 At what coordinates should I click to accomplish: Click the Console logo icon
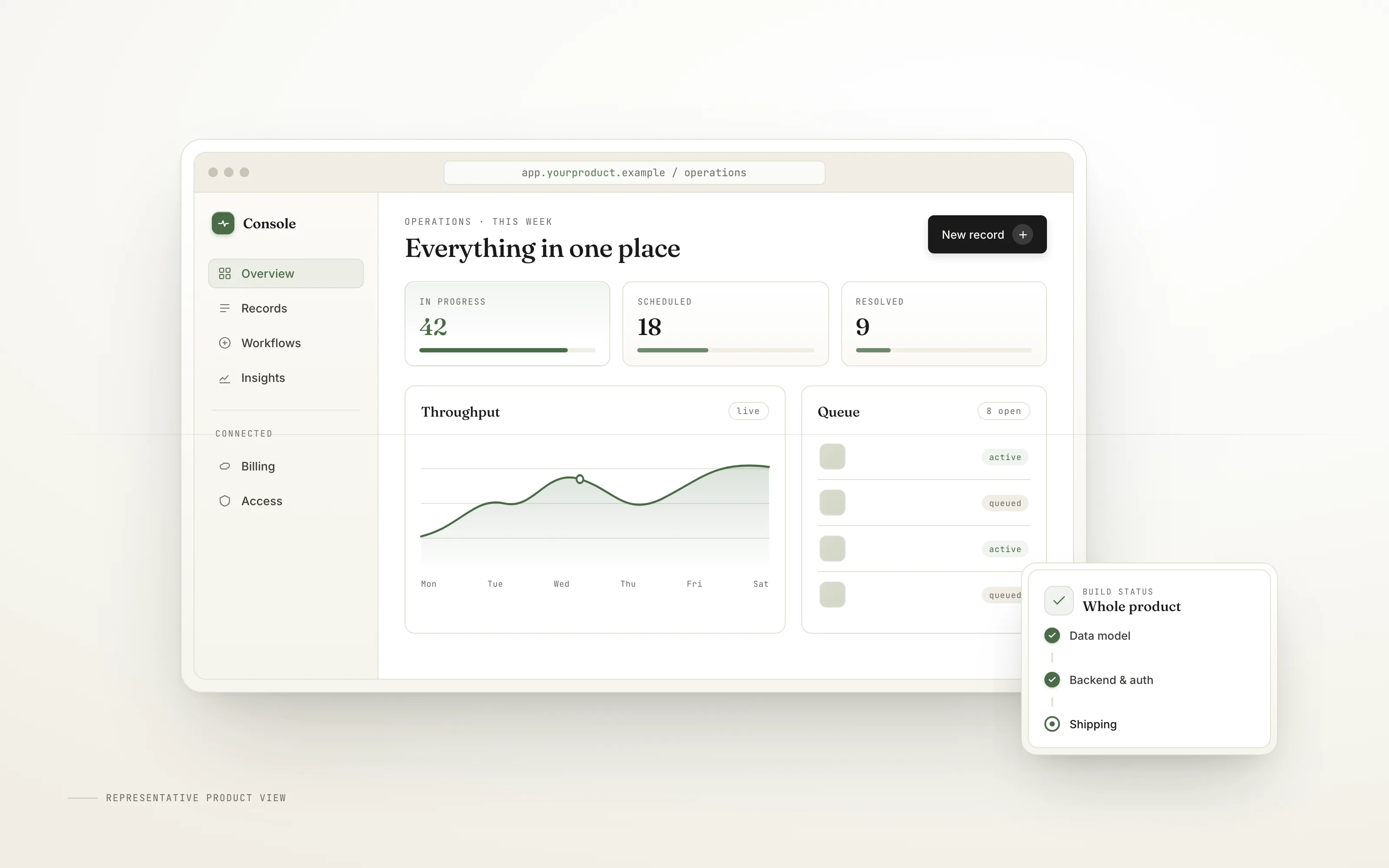[223, 224]
